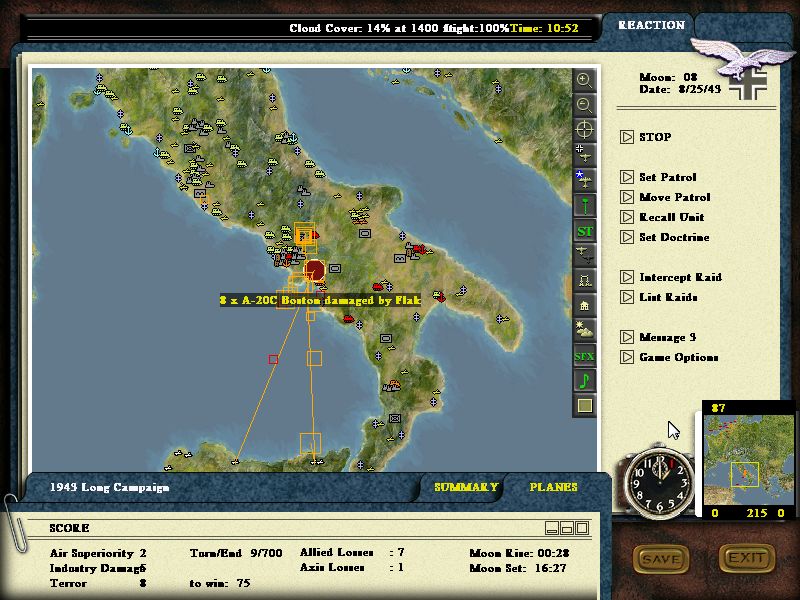Toggle music with the note icon
The image size is (800, 600).
pyautogui.click(x=584, y=381)
